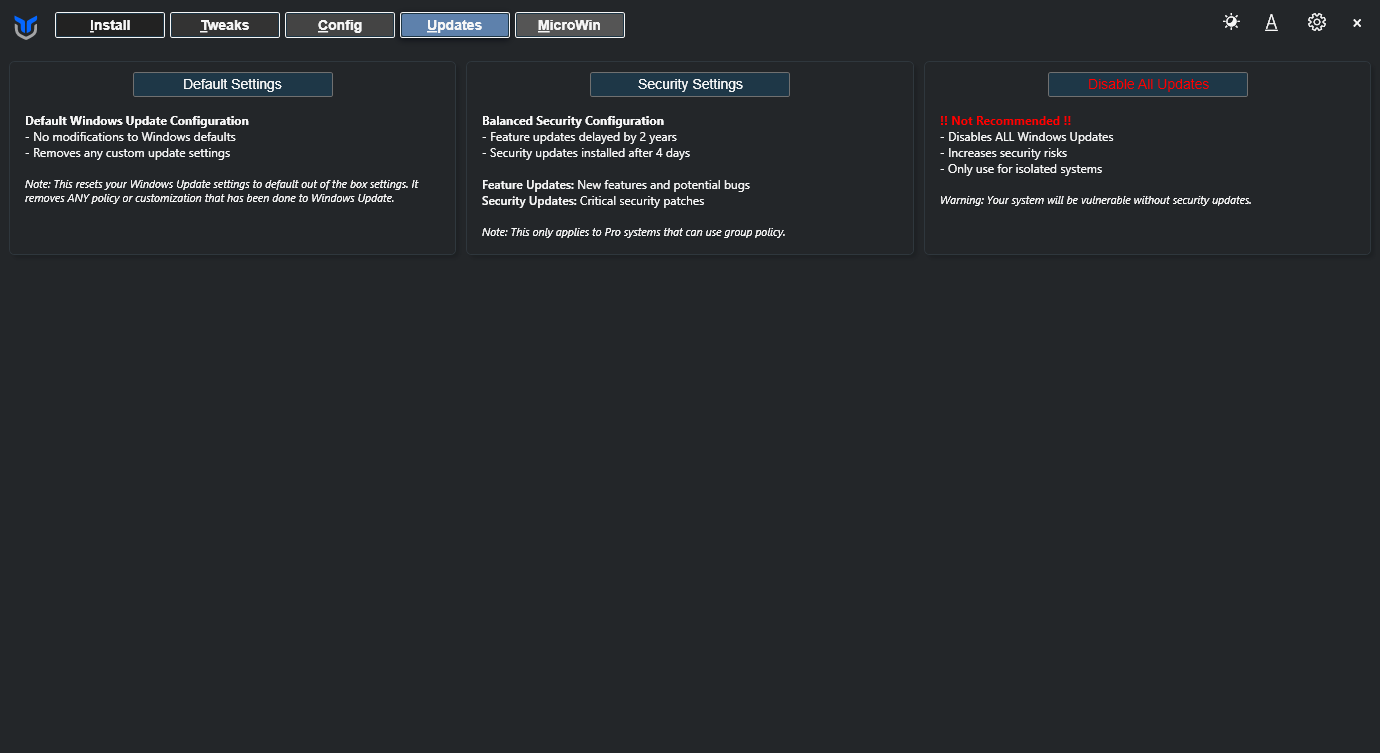Viewport: 1380px width, 753px height.
Task: Close the WinUtil window with X
Action: (1357, 23)
